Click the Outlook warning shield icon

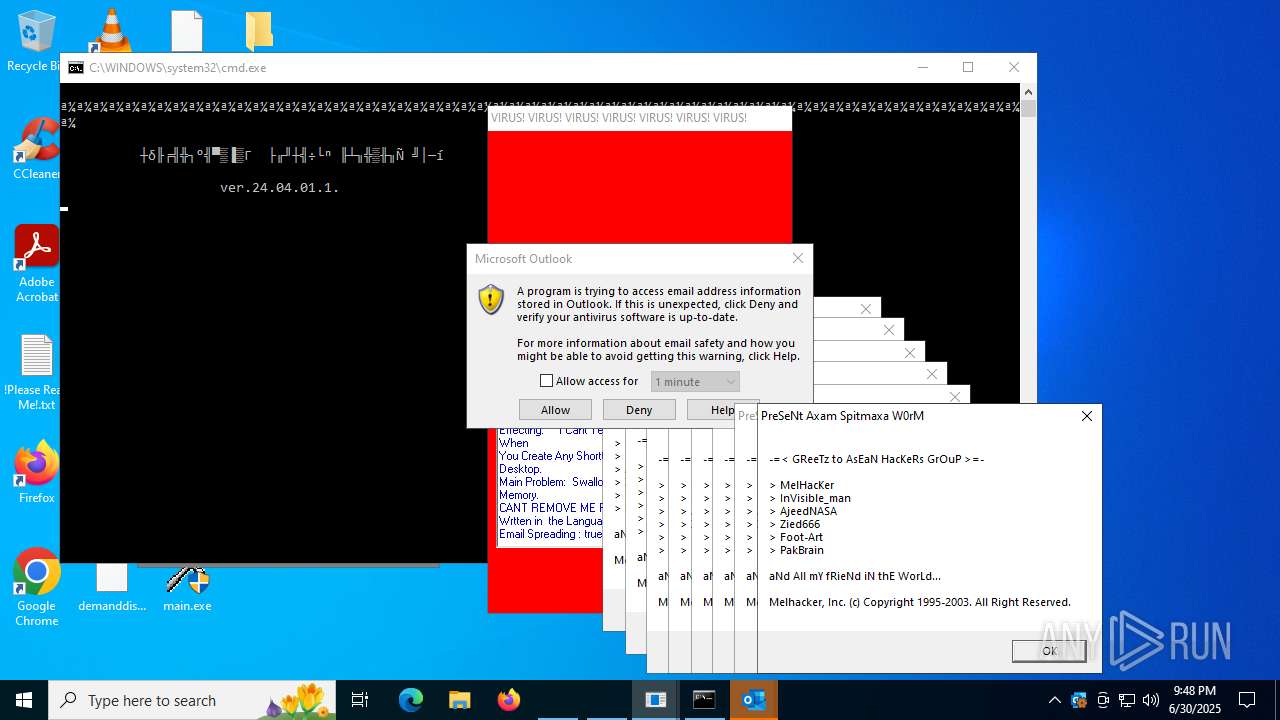pyautogui.click(x=491, y=299)
